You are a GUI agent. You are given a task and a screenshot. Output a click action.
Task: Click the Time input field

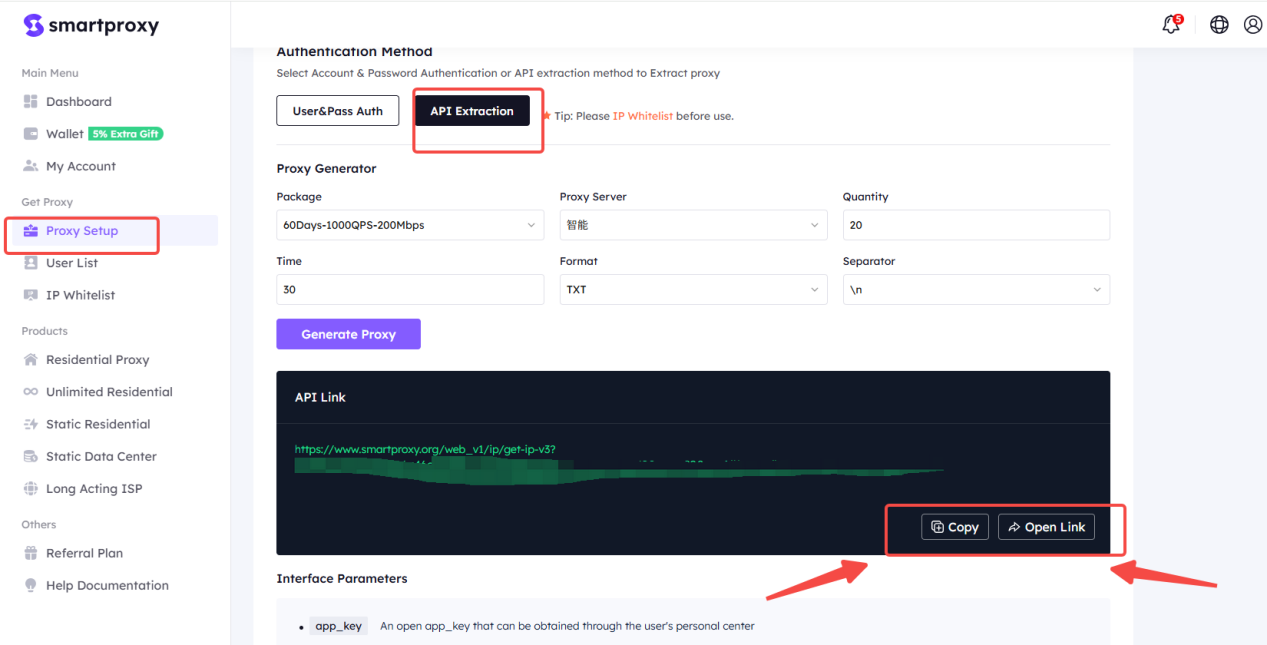click(x=410, y=290)
